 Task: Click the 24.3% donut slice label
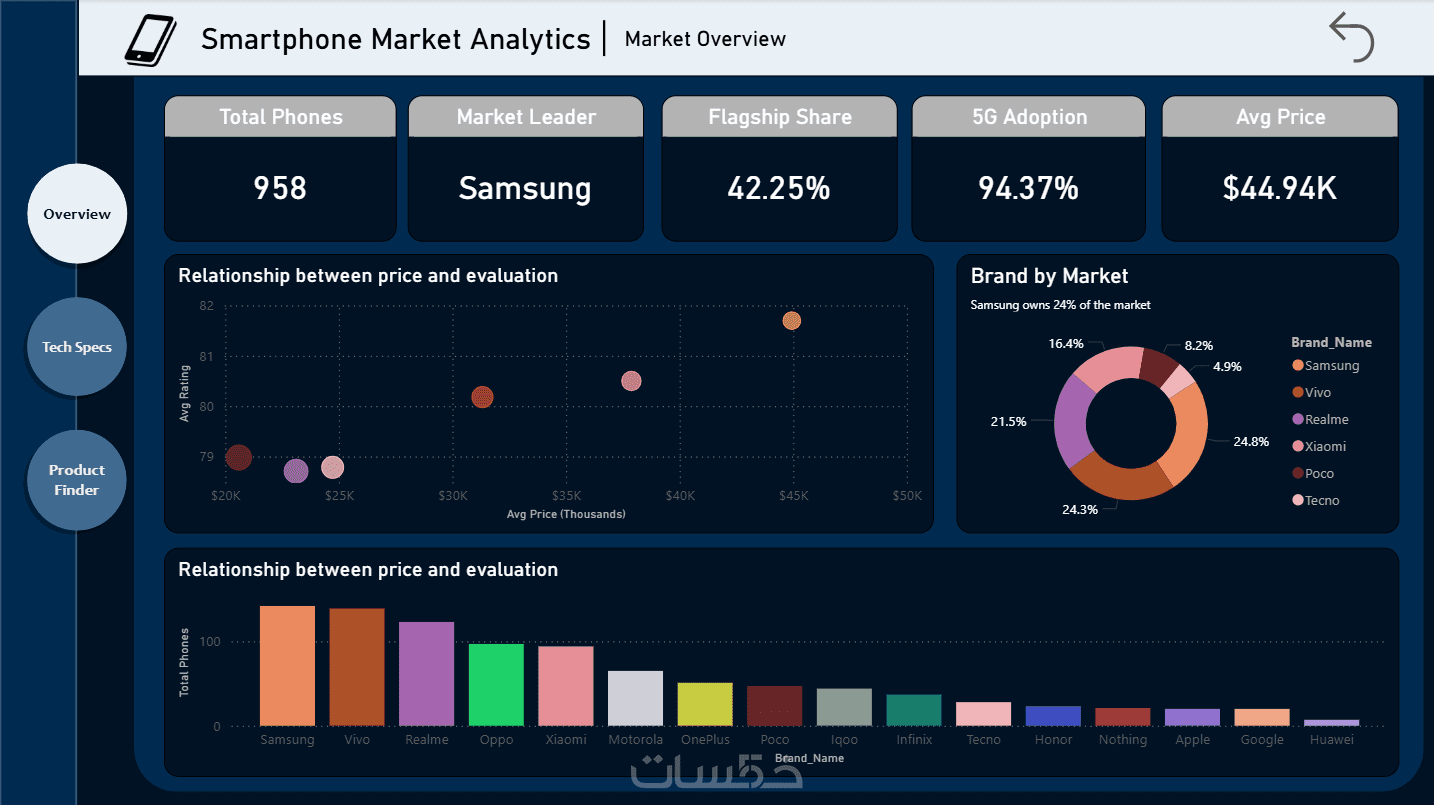pos(1080,509)
